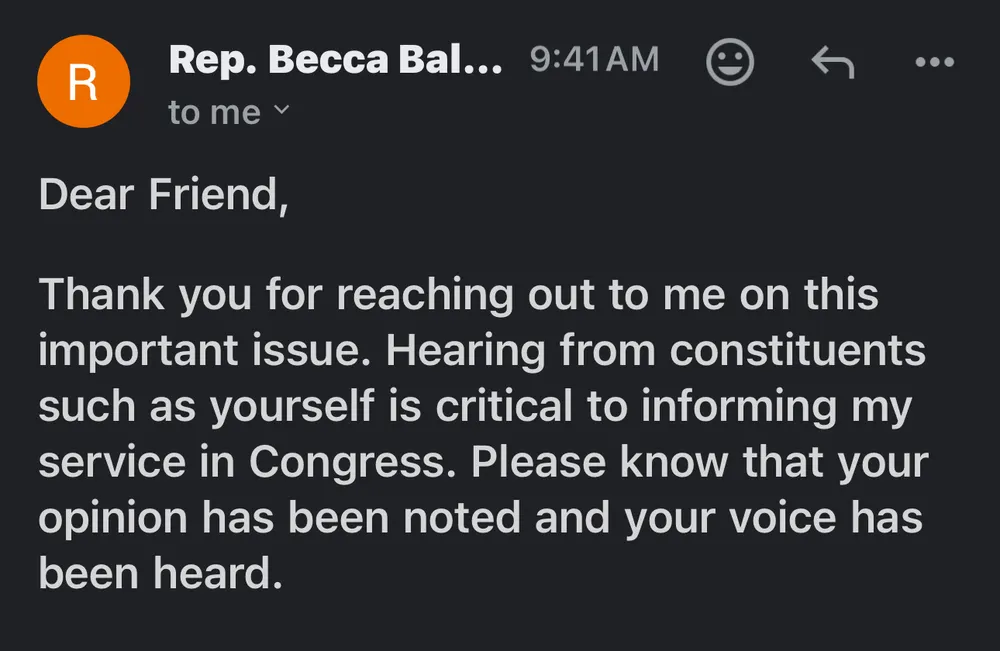Click the "Dear Friend," greeting line
The width and height of the screenshot is (1000, 651).
pos(164,194)
